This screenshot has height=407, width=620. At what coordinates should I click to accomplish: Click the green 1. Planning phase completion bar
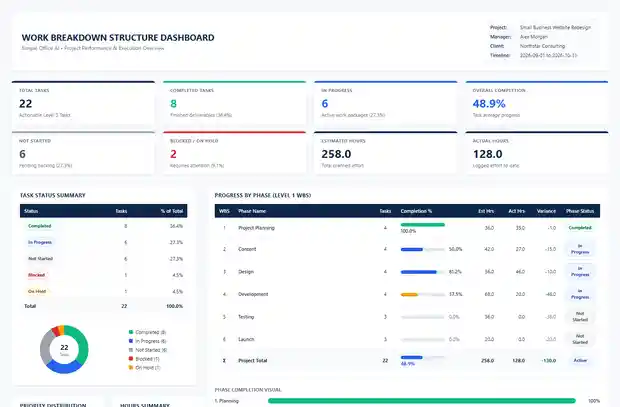click(422, 401)
